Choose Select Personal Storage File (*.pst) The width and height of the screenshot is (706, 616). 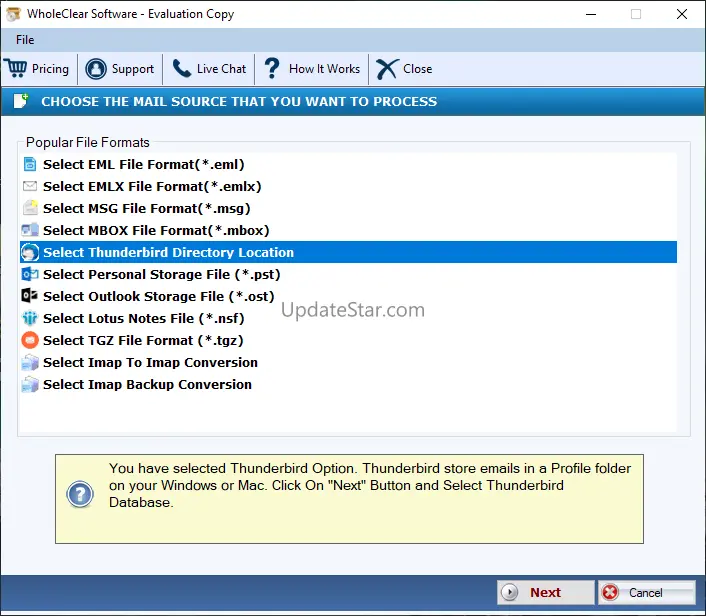[x=348, y=274]
